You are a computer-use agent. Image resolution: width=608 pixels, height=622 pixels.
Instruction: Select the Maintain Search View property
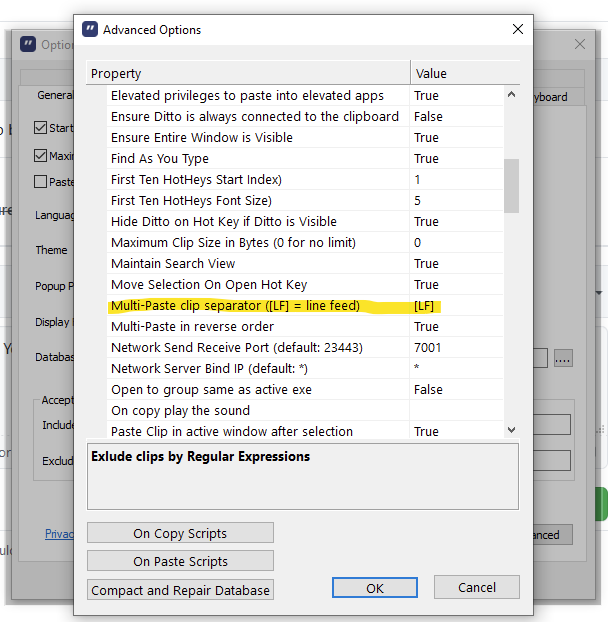(305, 264)
